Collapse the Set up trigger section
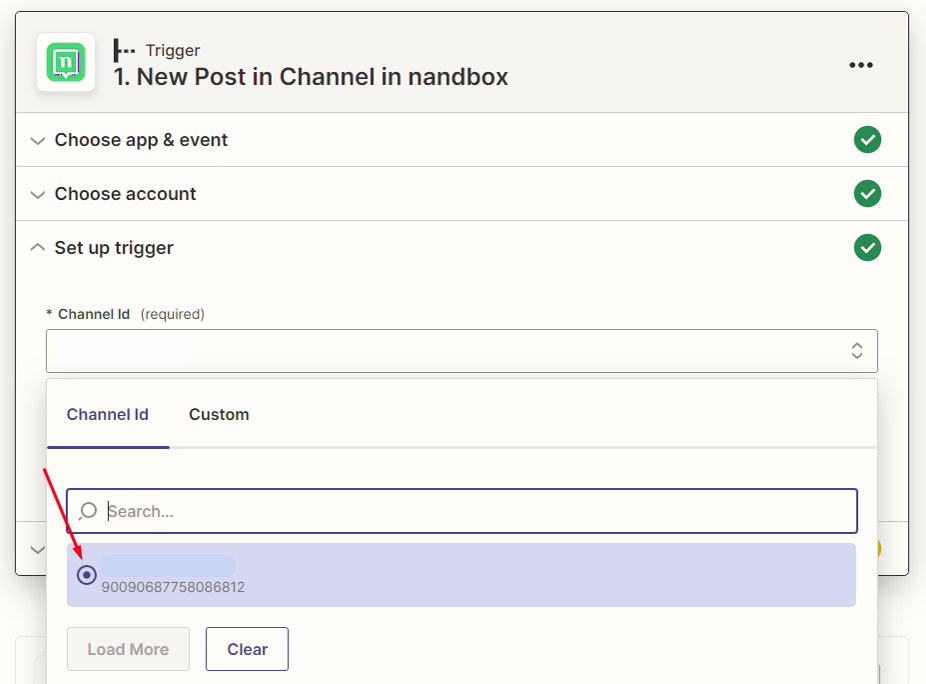The height and width of the screenshot is (684, 926). click(114, 248)
